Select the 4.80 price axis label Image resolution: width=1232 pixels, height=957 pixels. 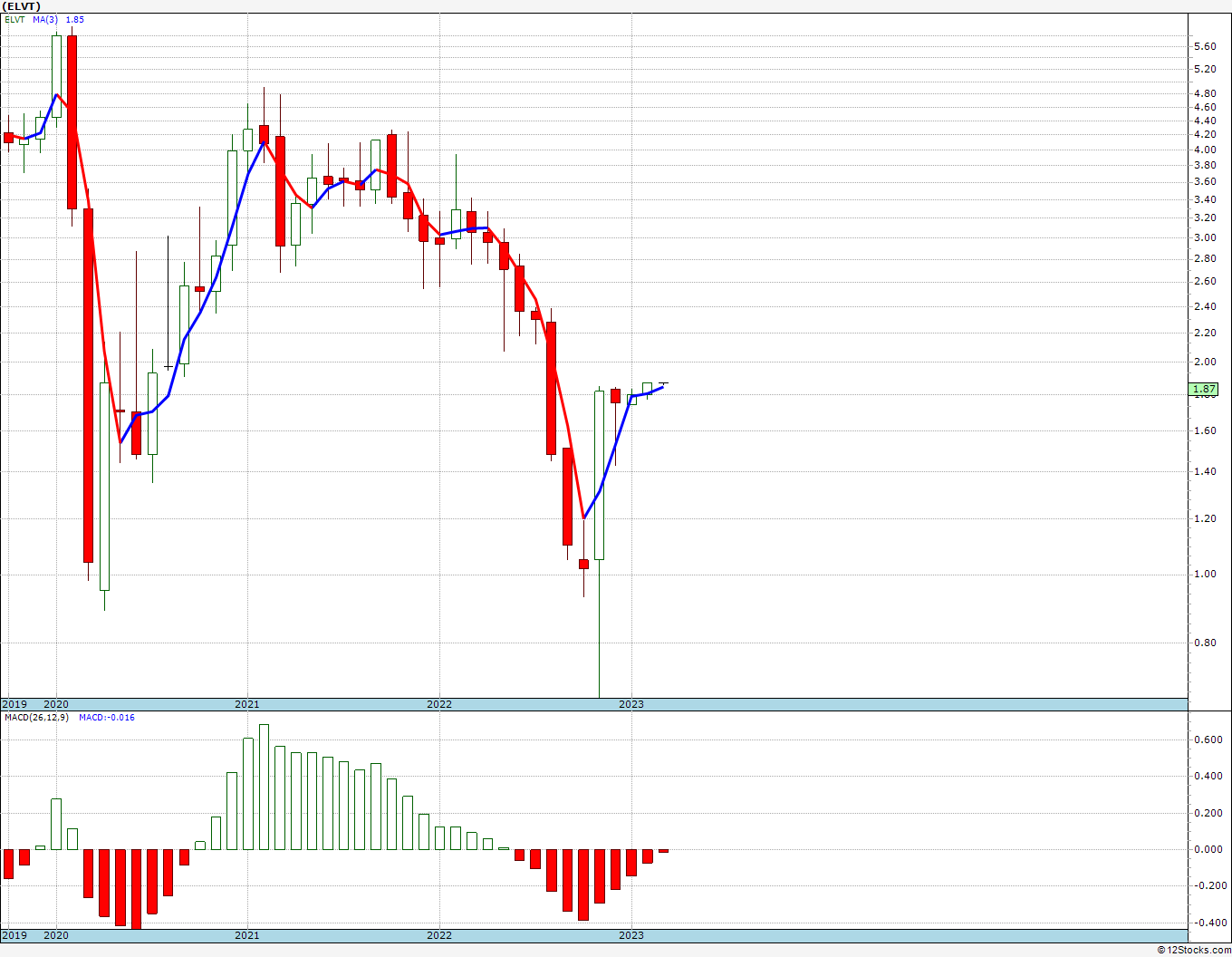[x=1205, y=93]
